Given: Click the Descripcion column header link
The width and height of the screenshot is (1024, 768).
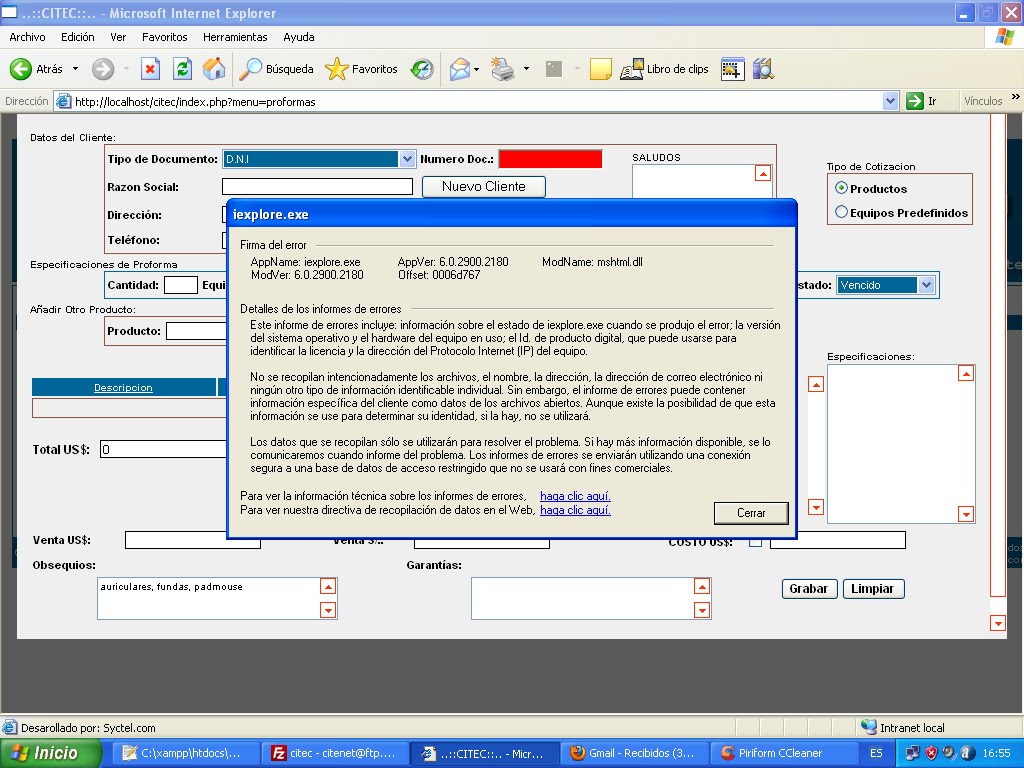Looking at the screenshot, I should 123,387.
